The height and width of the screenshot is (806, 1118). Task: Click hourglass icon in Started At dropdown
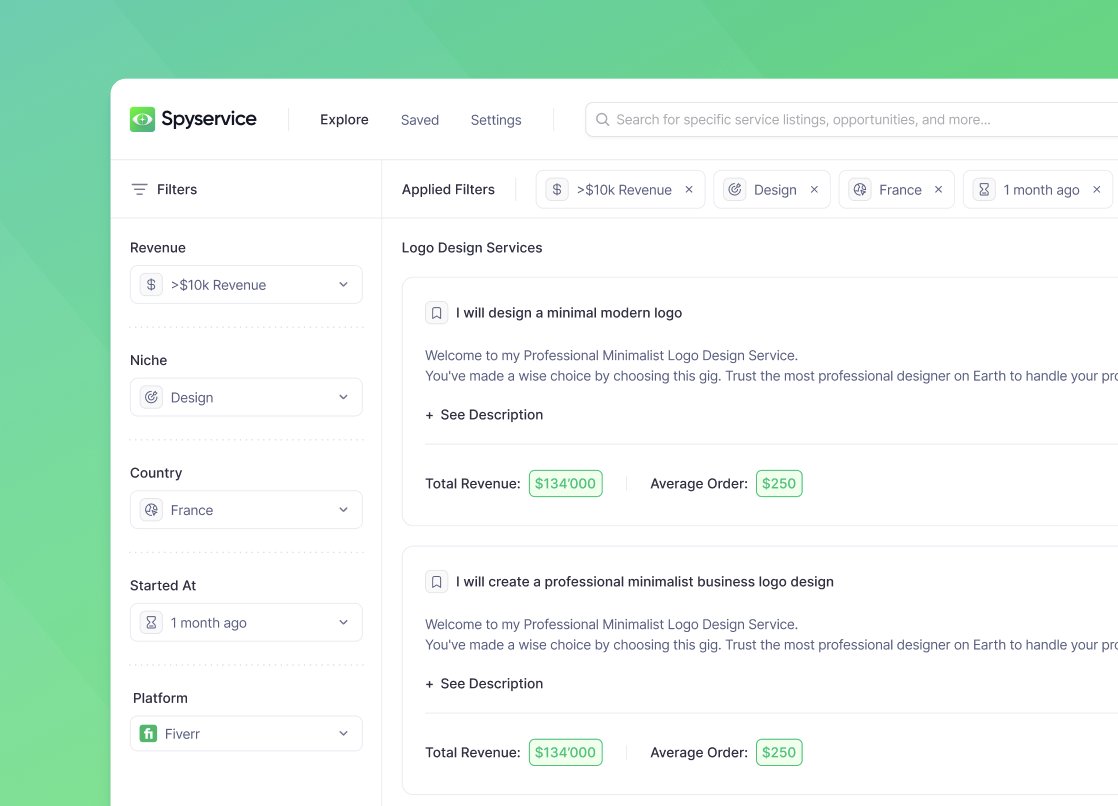click(x=151, y=623)
